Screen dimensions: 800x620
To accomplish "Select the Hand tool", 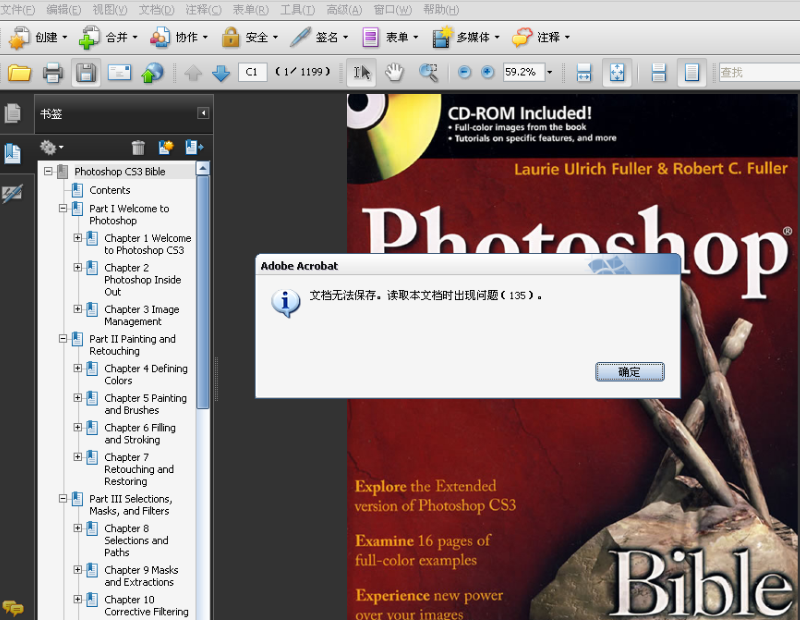I will [394, 72].
